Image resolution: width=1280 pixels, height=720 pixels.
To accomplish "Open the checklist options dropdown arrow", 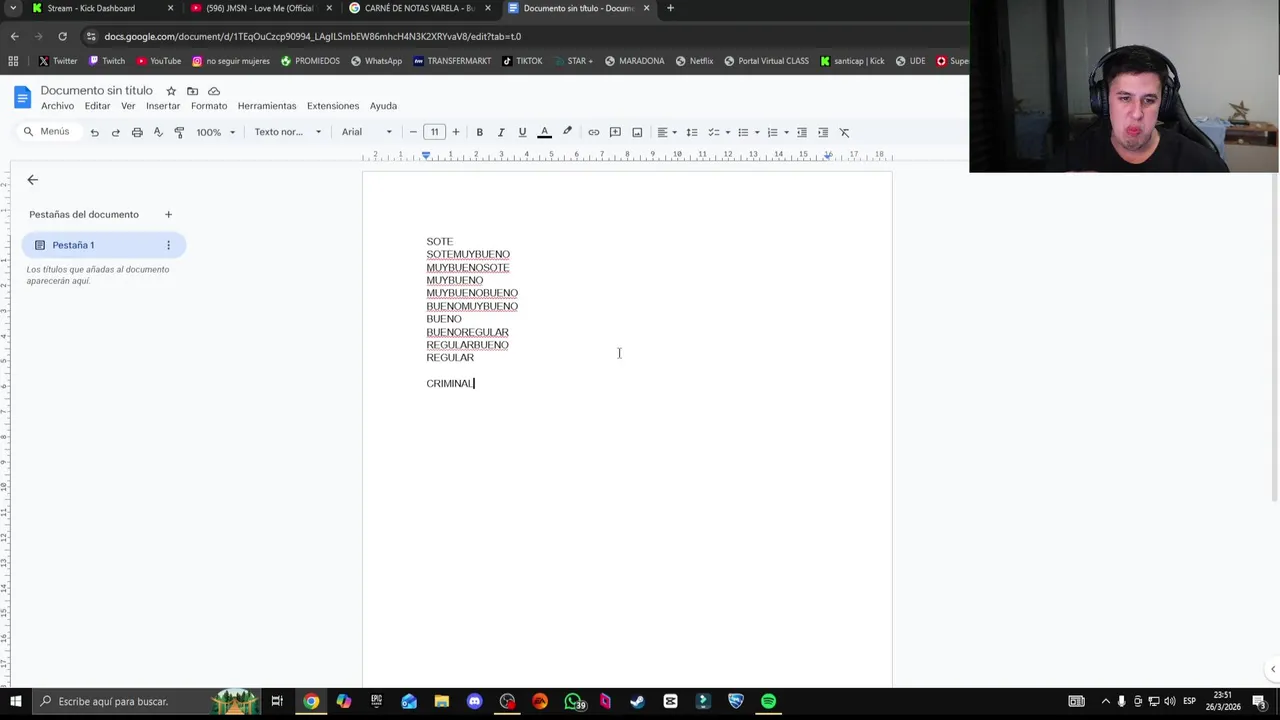I will [x=727, y=132].
